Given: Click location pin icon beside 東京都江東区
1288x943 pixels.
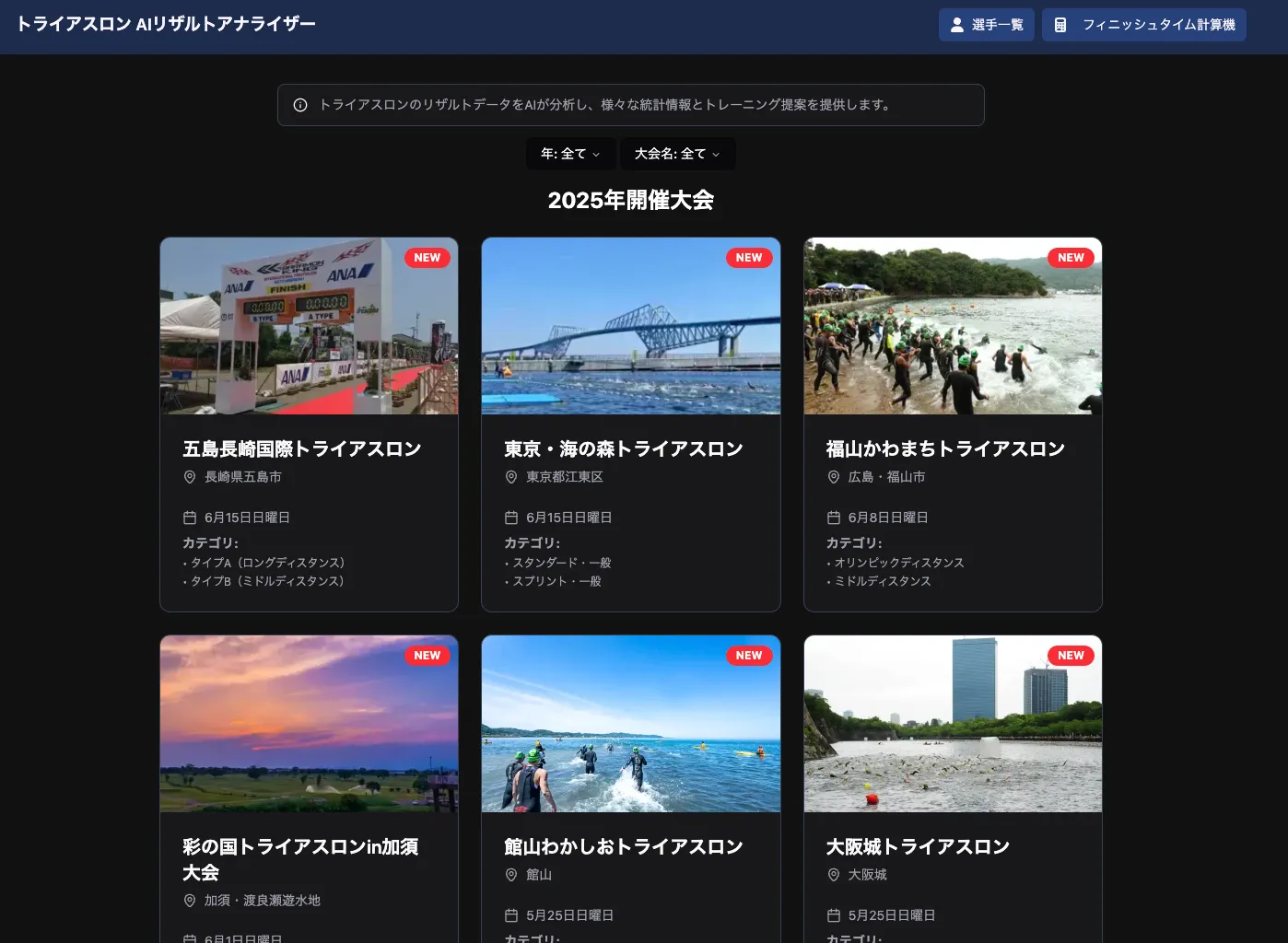Looking at the screenshot, I should point(511,477).
